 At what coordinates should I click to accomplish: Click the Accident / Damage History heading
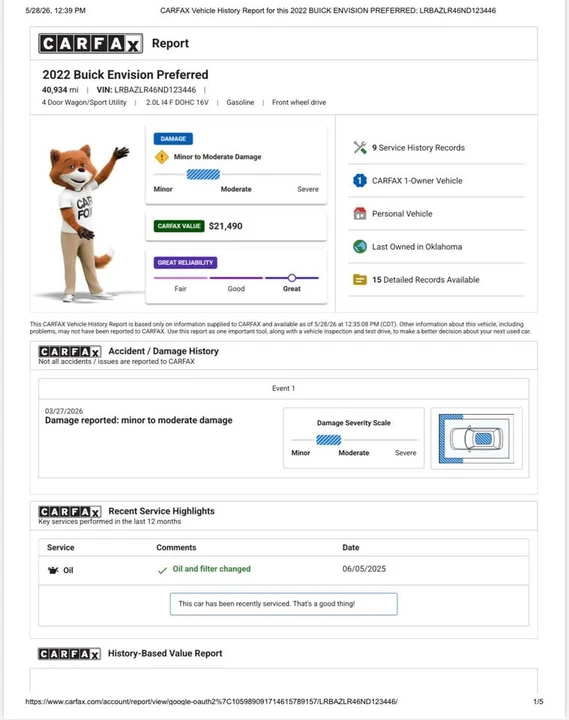click(163, 351)
